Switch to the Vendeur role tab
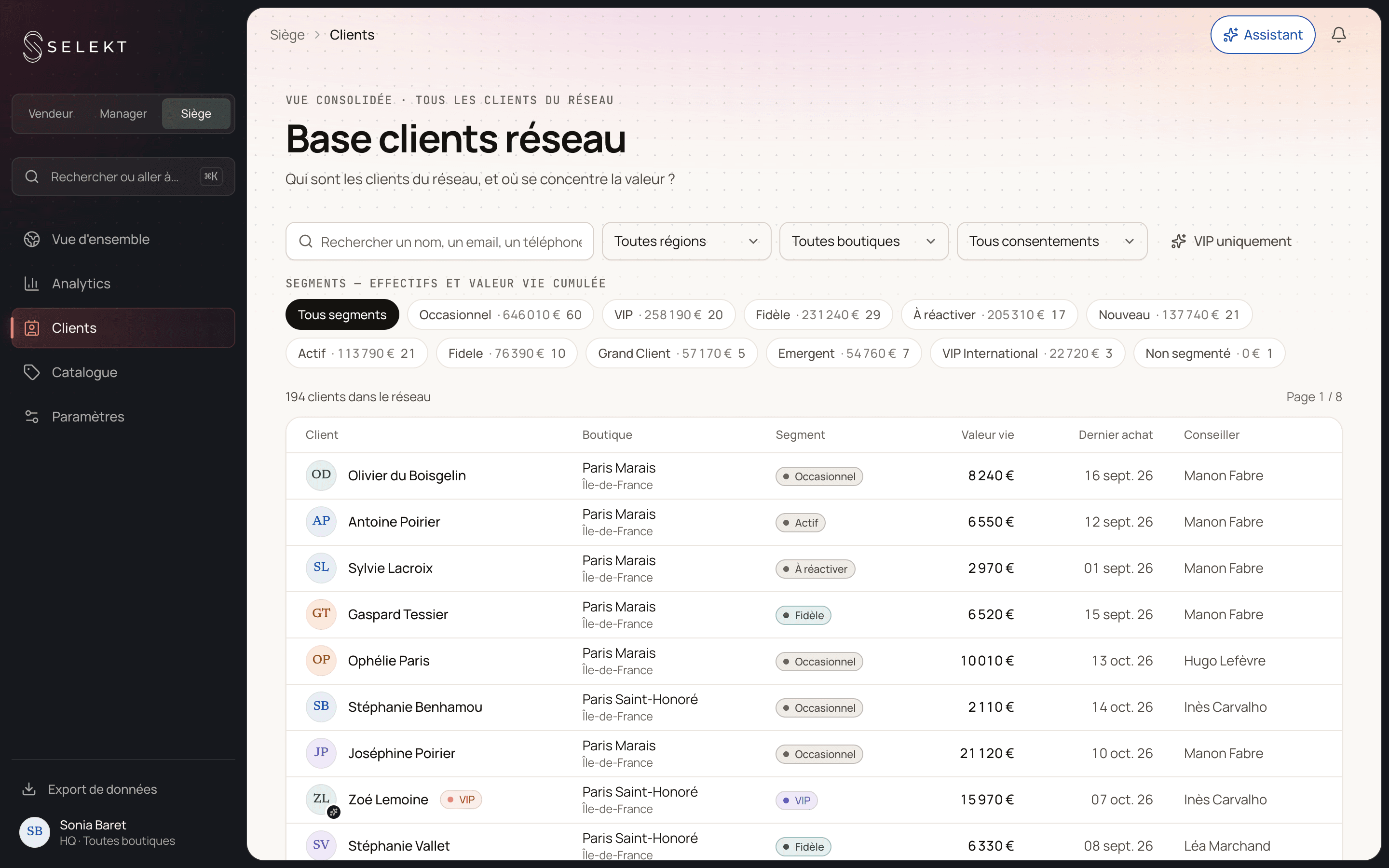 pyautogui.click(x=51, y=114)
